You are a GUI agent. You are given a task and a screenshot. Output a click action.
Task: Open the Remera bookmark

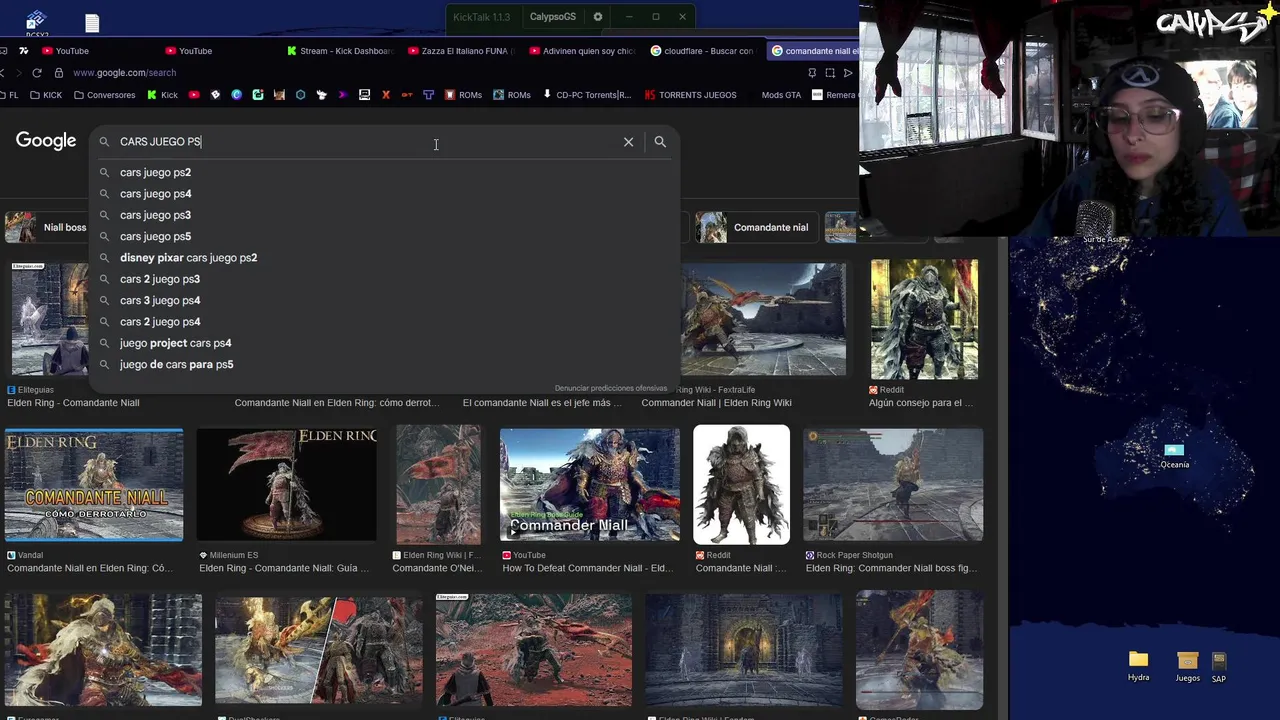pos(834,95)
